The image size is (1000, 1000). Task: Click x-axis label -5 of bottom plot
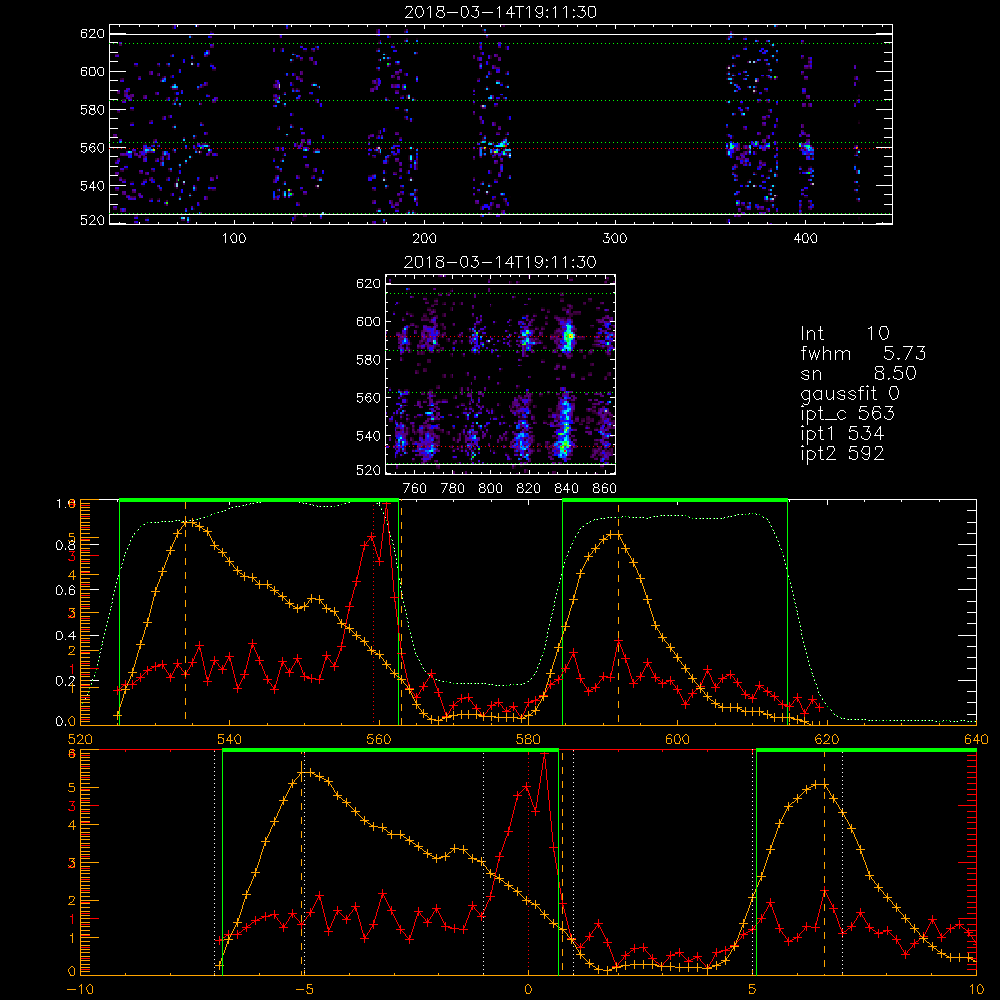click(304, 990)
